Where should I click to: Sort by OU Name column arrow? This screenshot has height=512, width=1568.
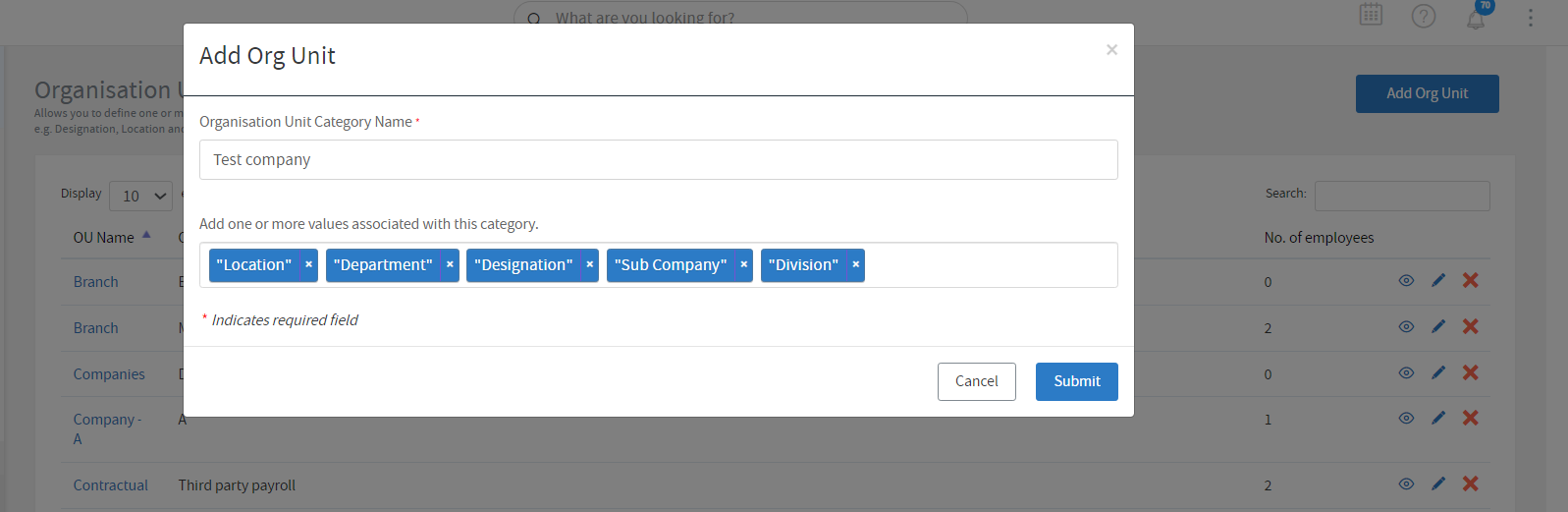[146, 235]
